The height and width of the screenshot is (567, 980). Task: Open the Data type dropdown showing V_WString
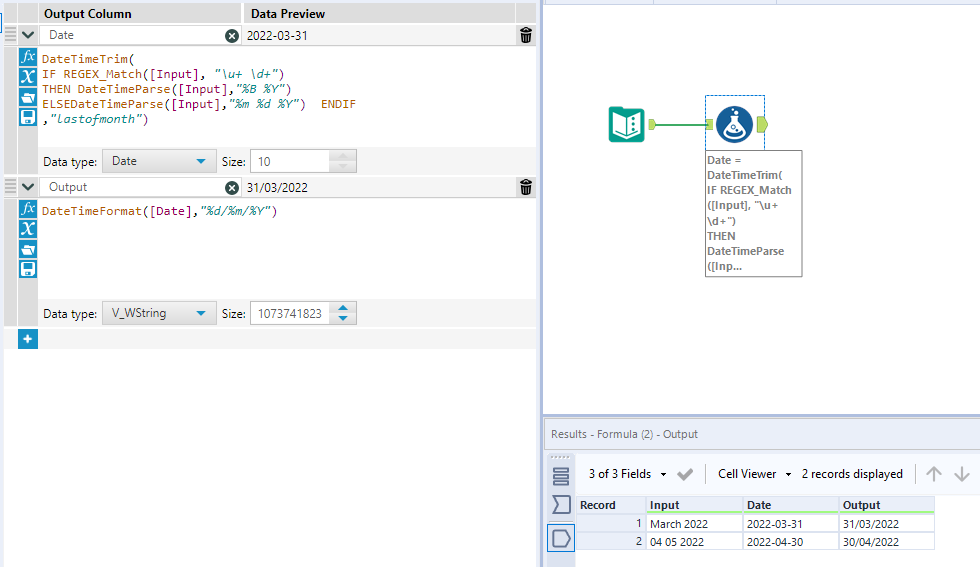[x=160, y=313]
